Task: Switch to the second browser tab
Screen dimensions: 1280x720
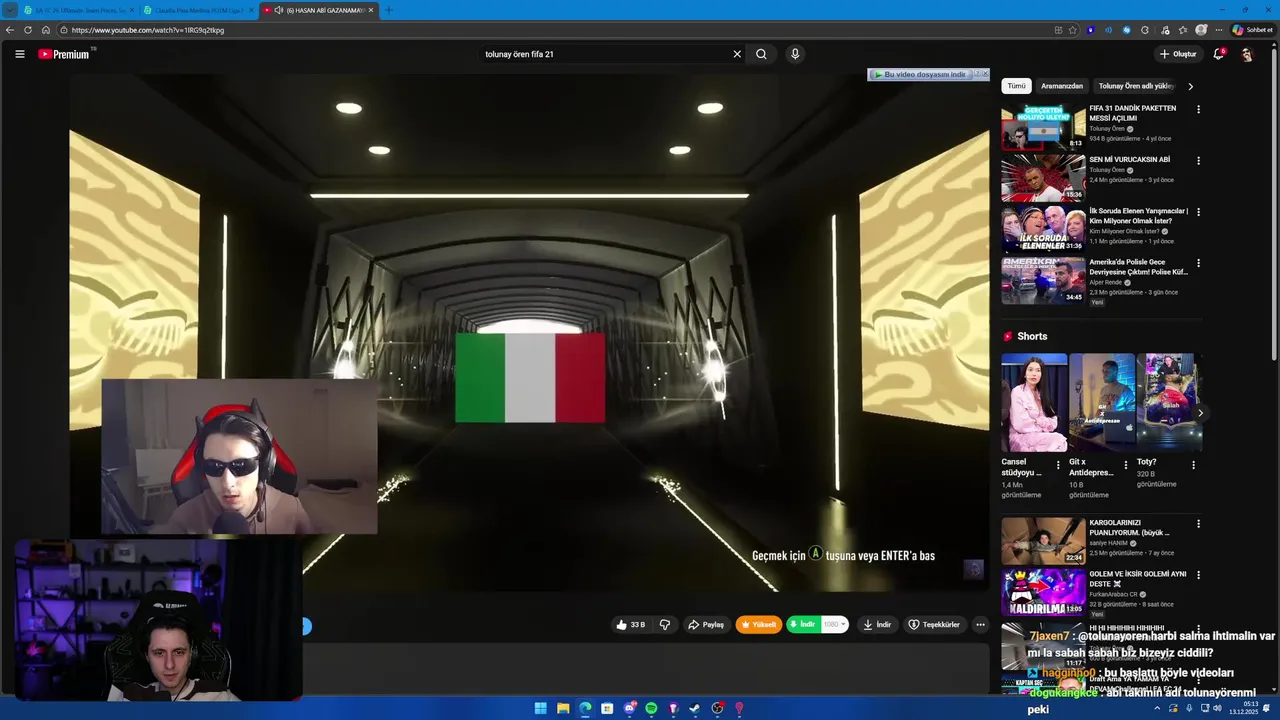Action: (x=197, y=10)
